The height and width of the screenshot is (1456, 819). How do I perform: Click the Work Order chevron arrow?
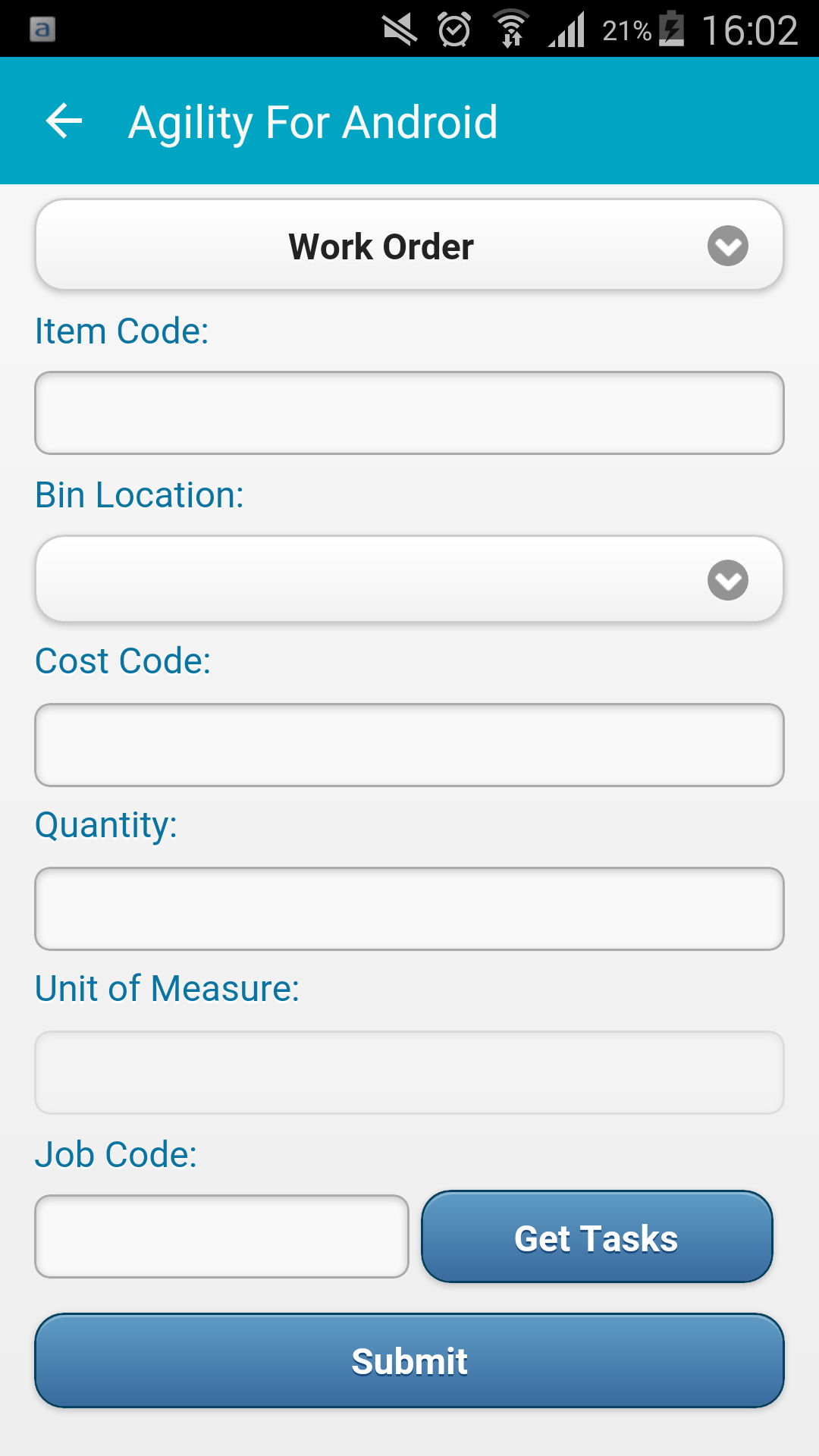click(728, 246)
